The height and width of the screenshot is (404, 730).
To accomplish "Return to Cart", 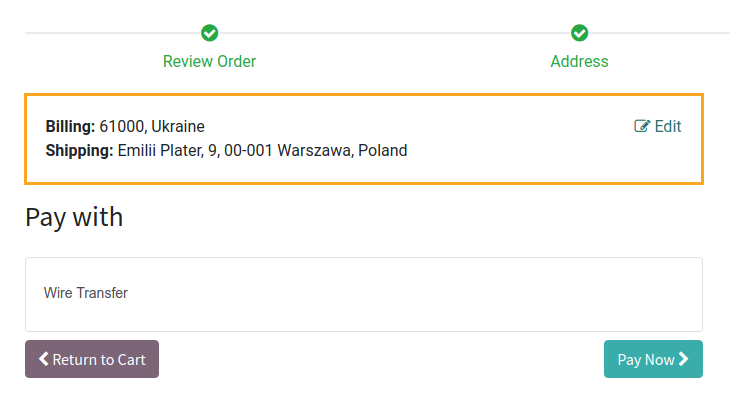I will click(x=92, y=359).
